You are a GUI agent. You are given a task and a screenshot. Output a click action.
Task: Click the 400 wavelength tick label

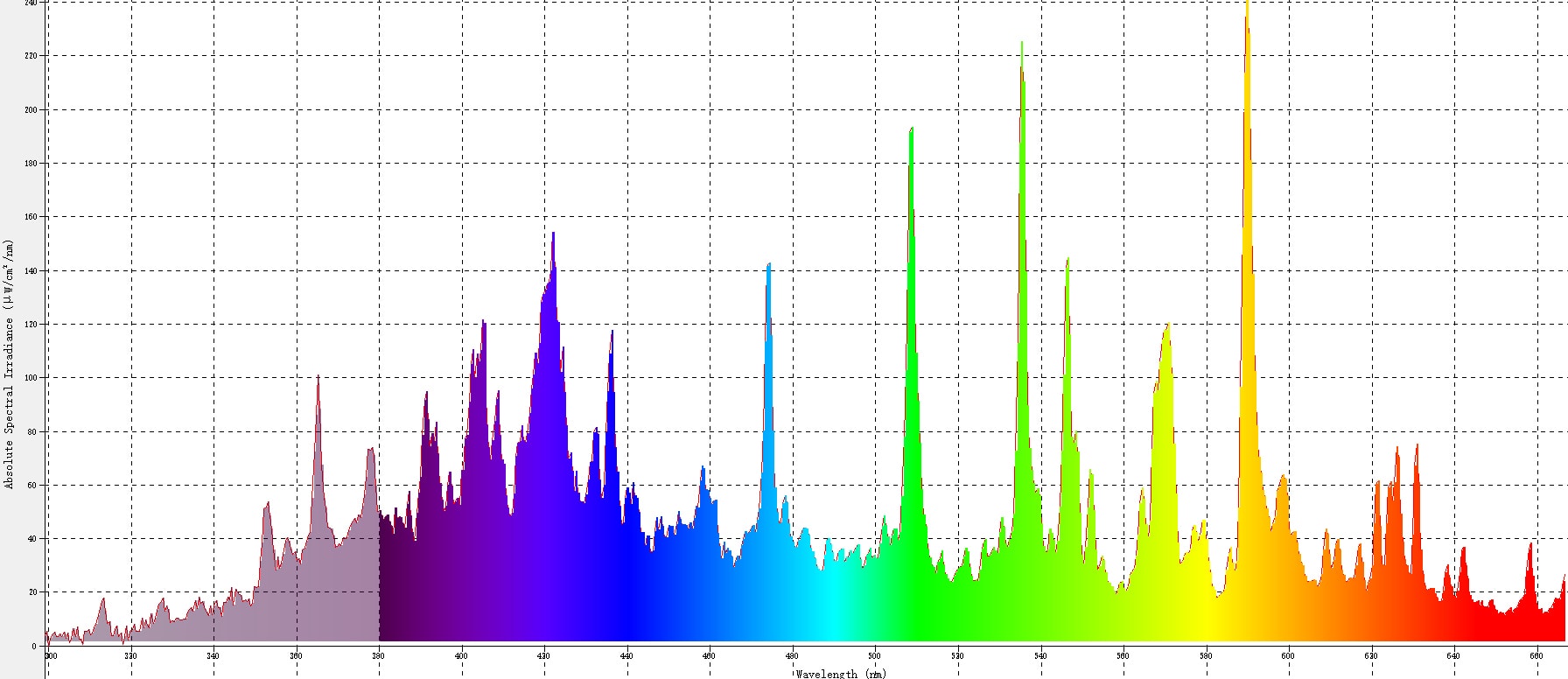point(461,655)
